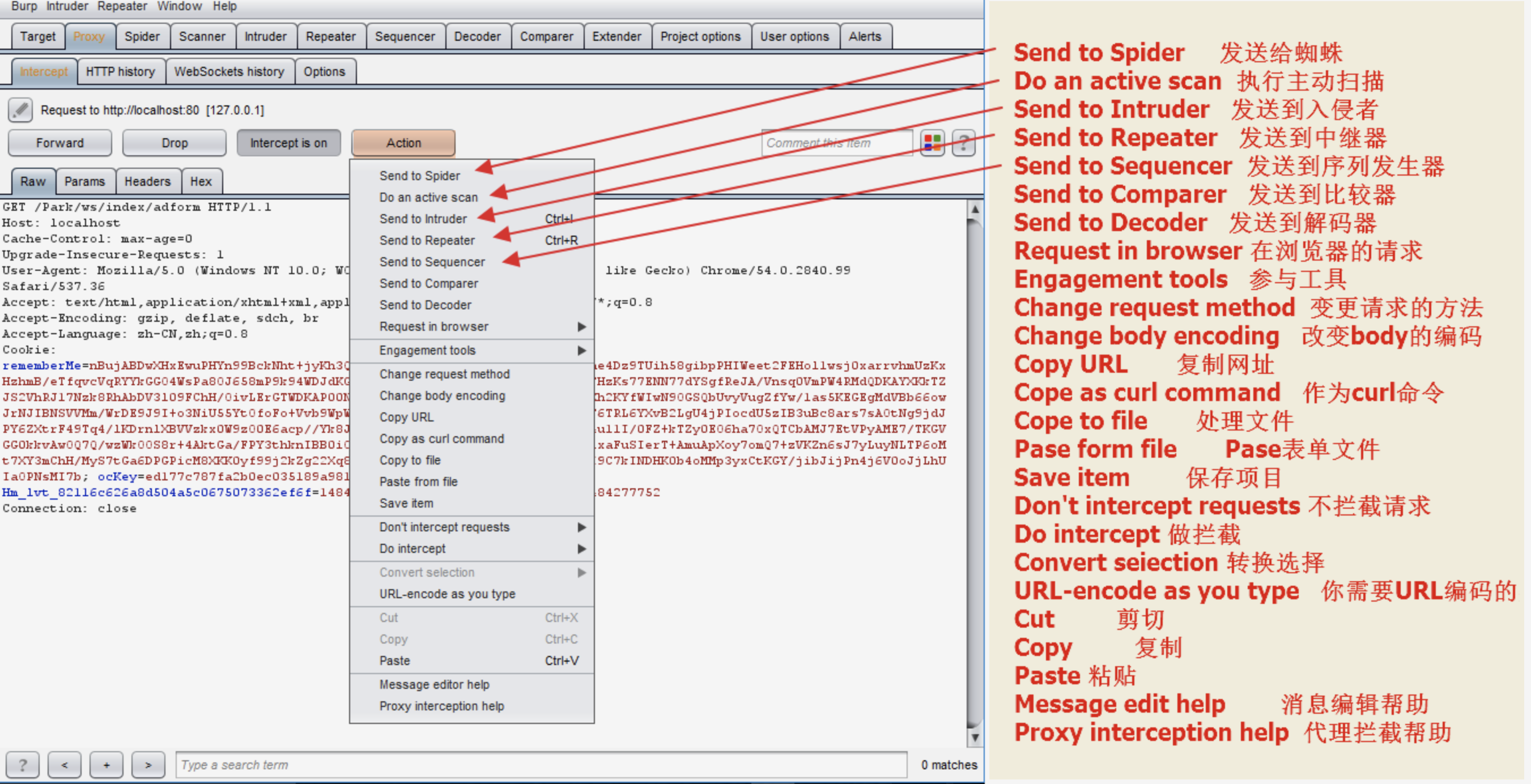Focus the Type a search term box
This screenshot has width=1531, height=784.
[542, 765]
